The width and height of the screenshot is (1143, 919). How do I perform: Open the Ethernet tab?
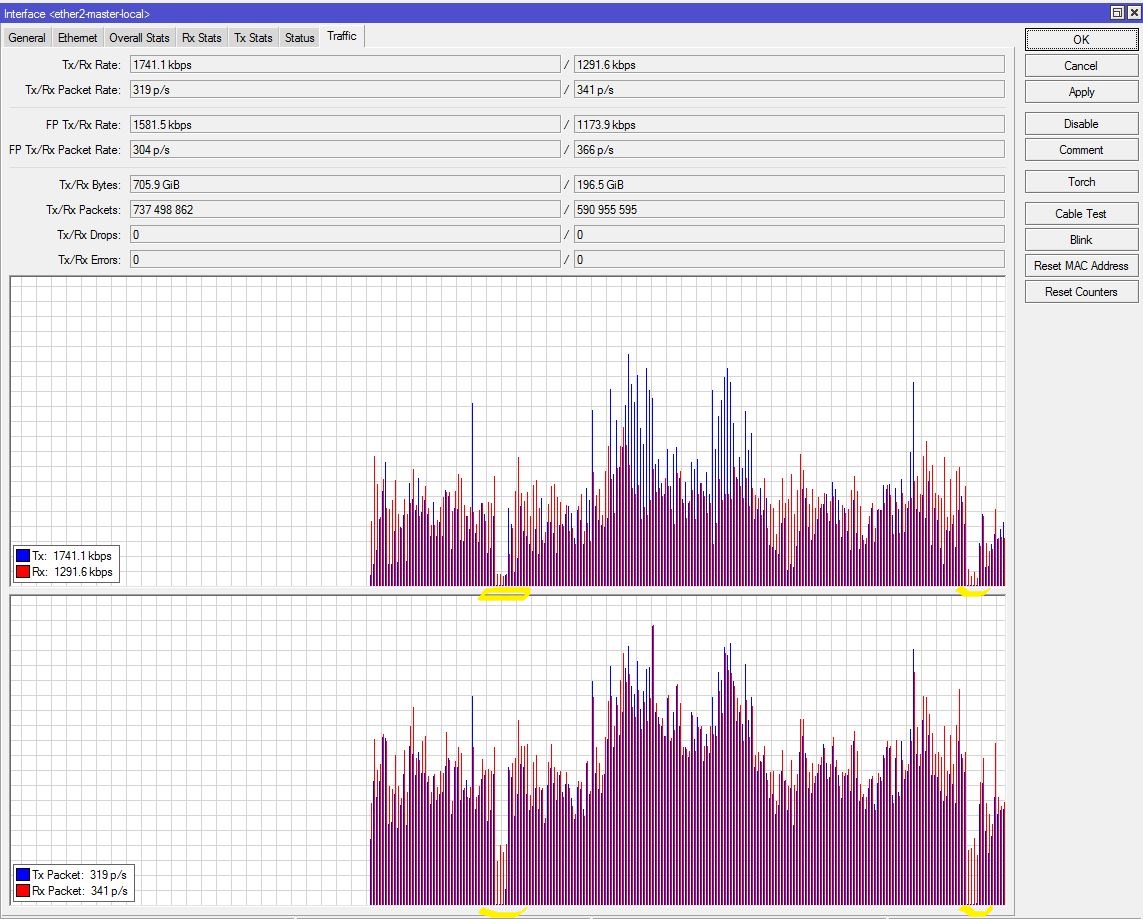coord(78,38)
